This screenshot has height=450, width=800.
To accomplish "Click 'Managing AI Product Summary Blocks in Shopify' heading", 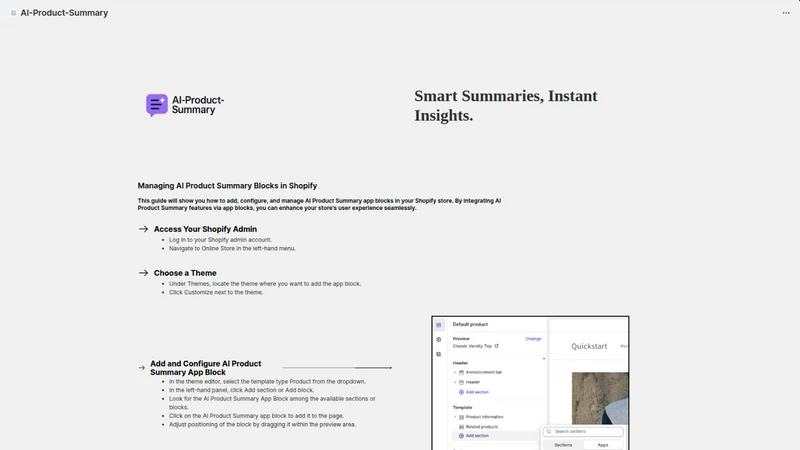I will click(227, 186).
